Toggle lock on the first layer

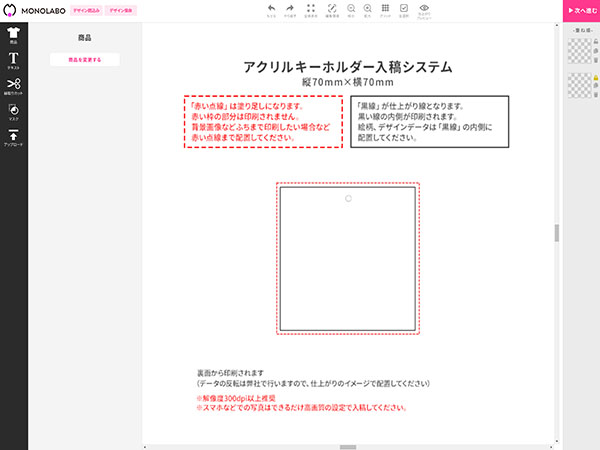(x=596, y=41)
